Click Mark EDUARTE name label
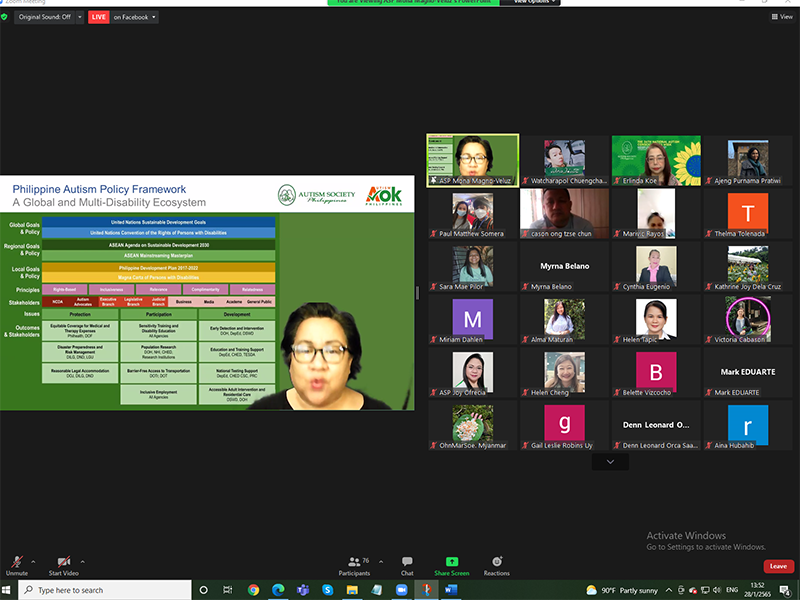This screenshot has height=600, width=800. click(737, 392)
